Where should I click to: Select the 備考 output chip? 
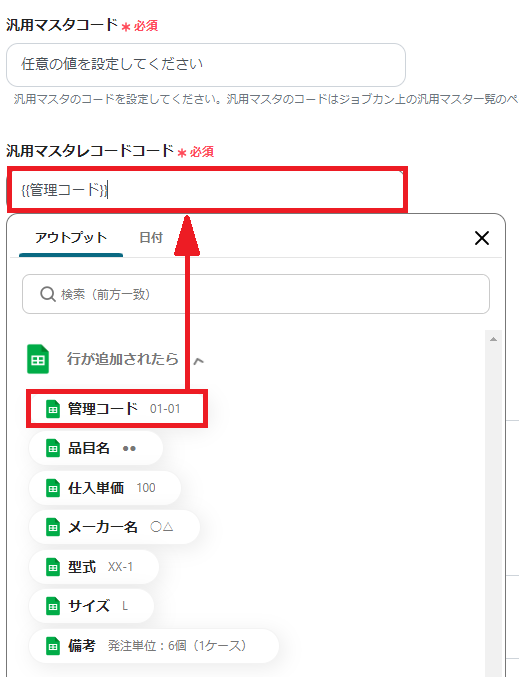pos(154,646)
